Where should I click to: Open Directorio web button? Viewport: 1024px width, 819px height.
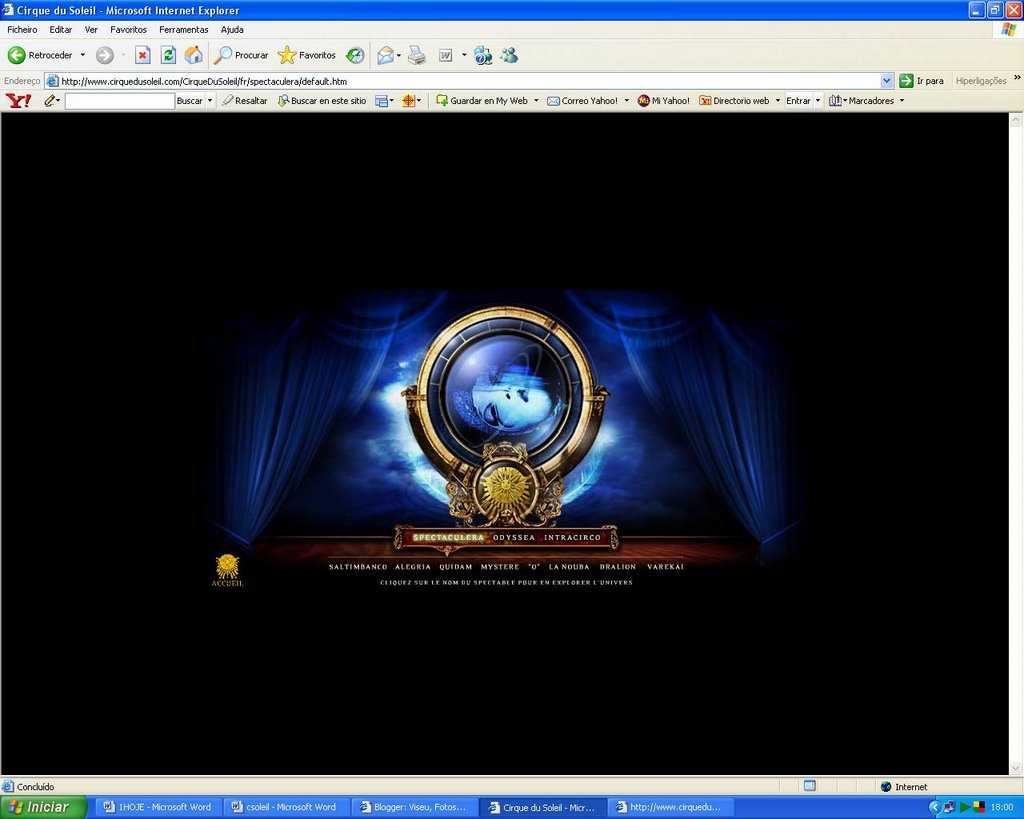point(734,101)
